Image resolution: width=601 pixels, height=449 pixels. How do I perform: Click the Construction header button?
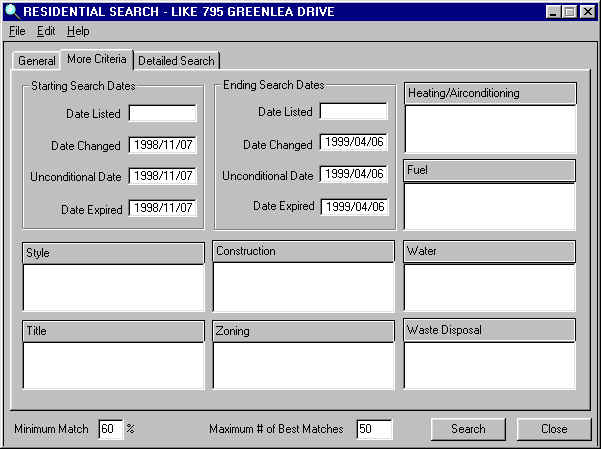[x=303, y=251]
